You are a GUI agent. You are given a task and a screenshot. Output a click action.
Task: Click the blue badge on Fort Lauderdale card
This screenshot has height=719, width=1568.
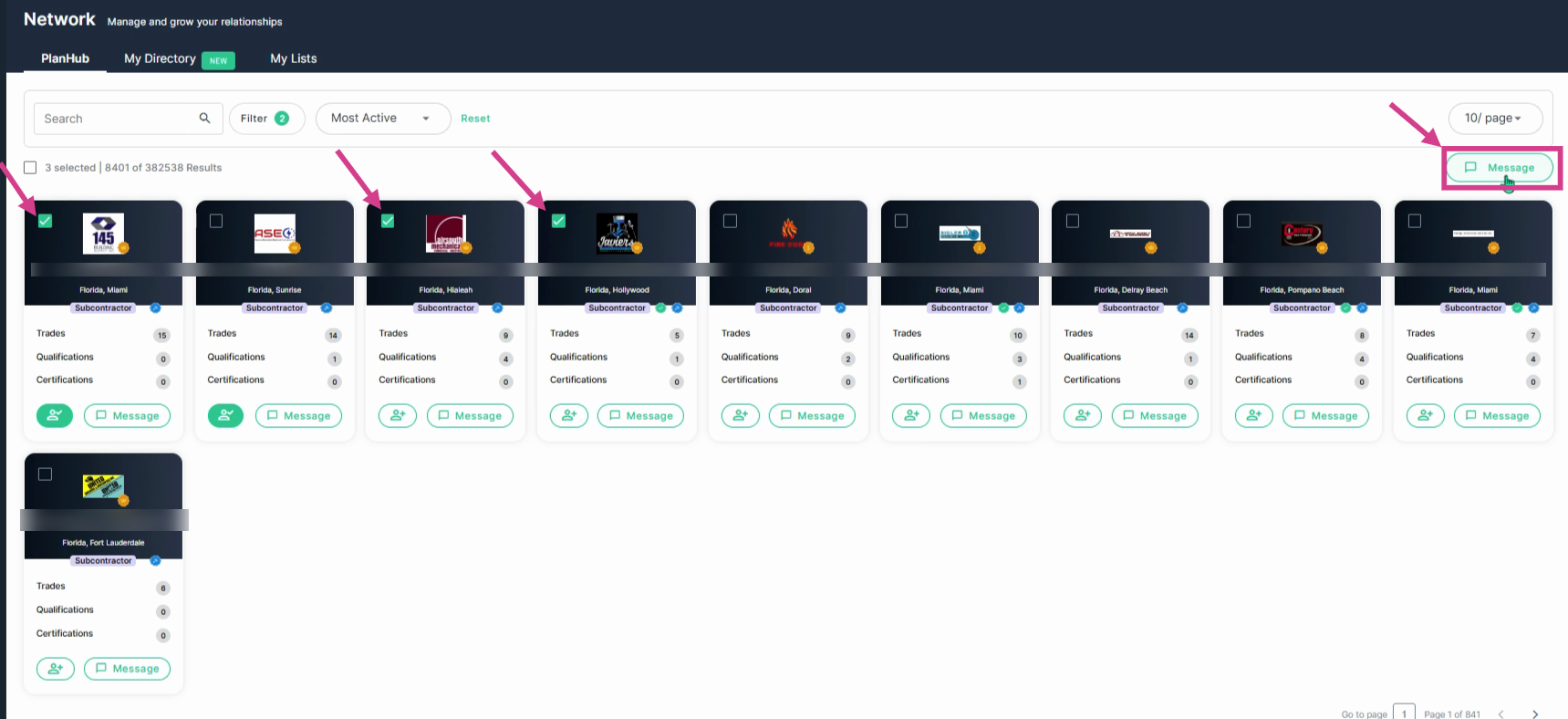point(155,560)
